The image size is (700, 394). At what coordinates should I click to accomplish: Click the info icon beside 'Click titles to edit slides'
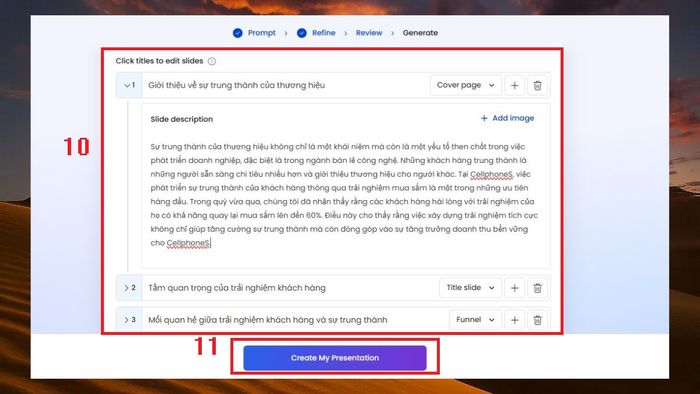pyautogui.click(x=212, y=61)
